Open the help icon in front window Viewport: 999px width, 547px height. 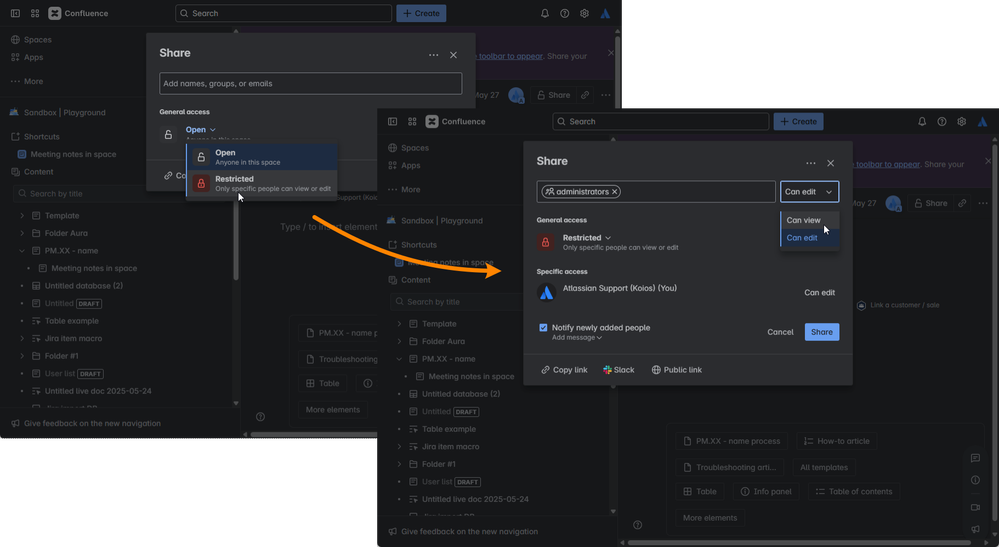942,122
